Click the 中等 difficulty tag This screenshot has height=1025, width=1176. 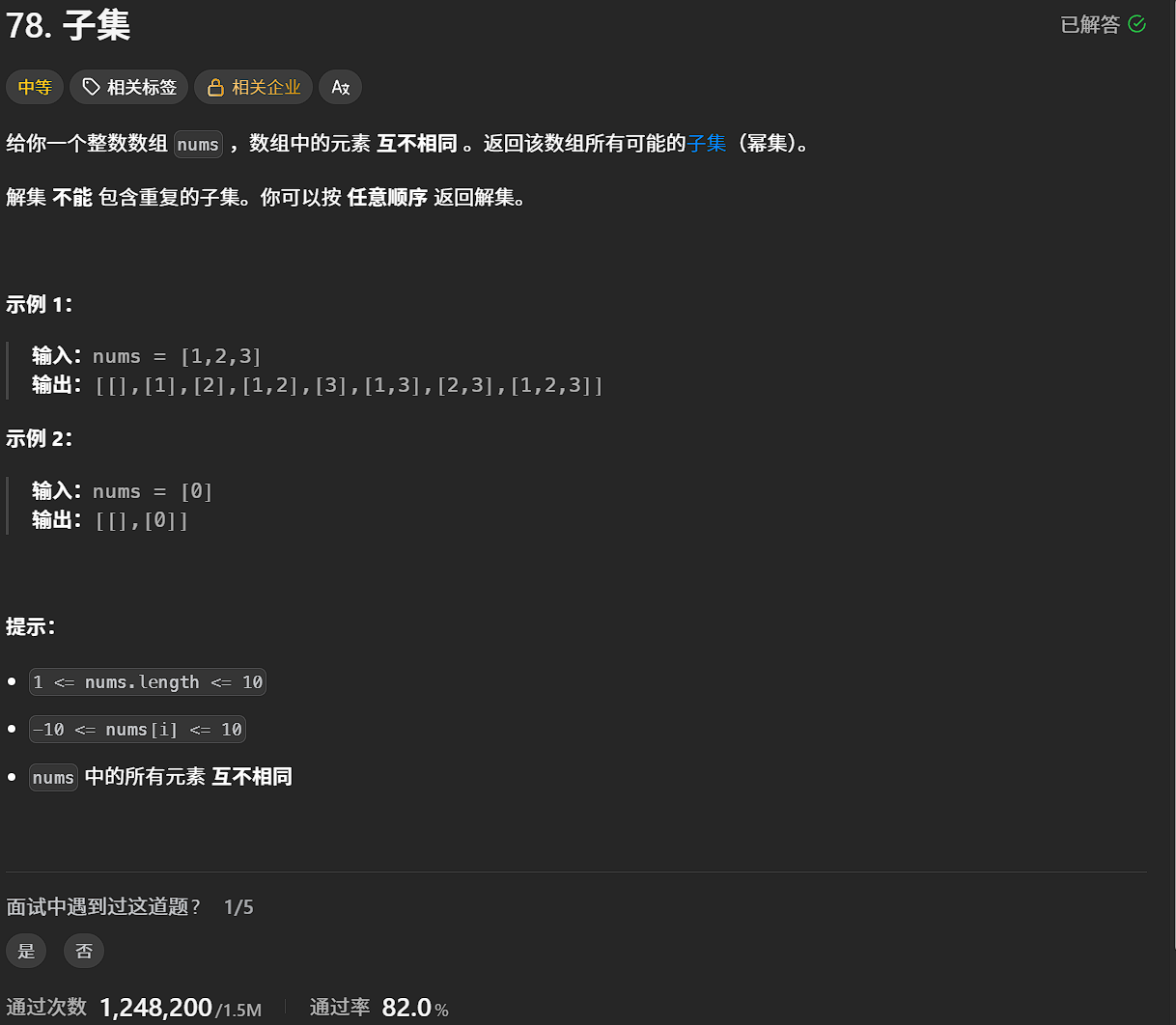point(35,87)
